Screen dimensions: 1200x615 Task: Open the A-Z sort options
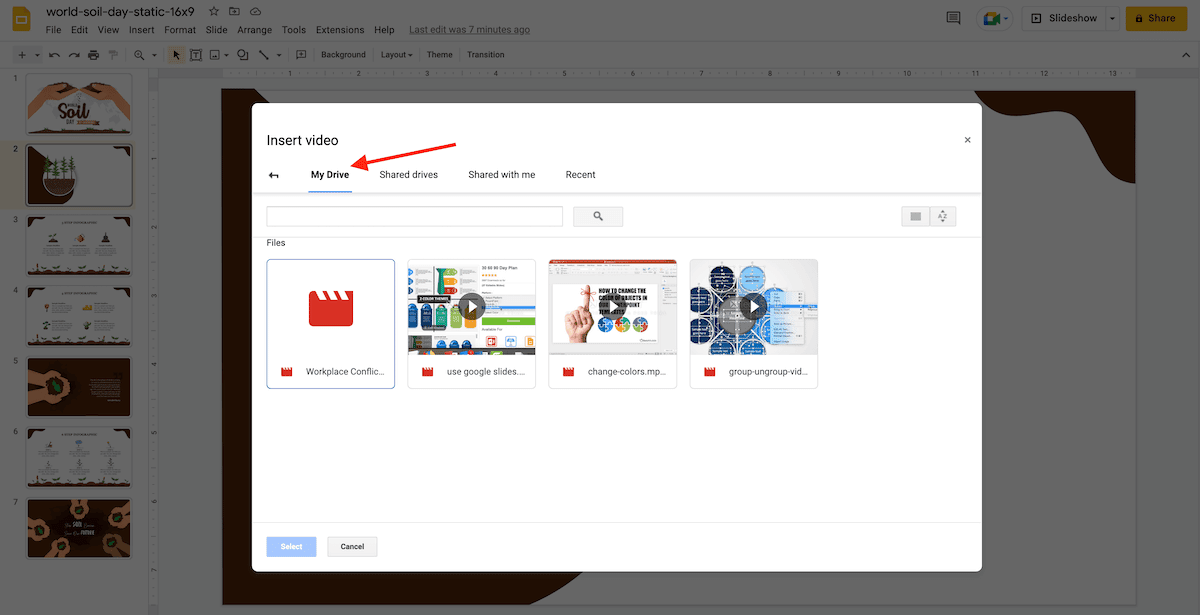tap(943, 216)
